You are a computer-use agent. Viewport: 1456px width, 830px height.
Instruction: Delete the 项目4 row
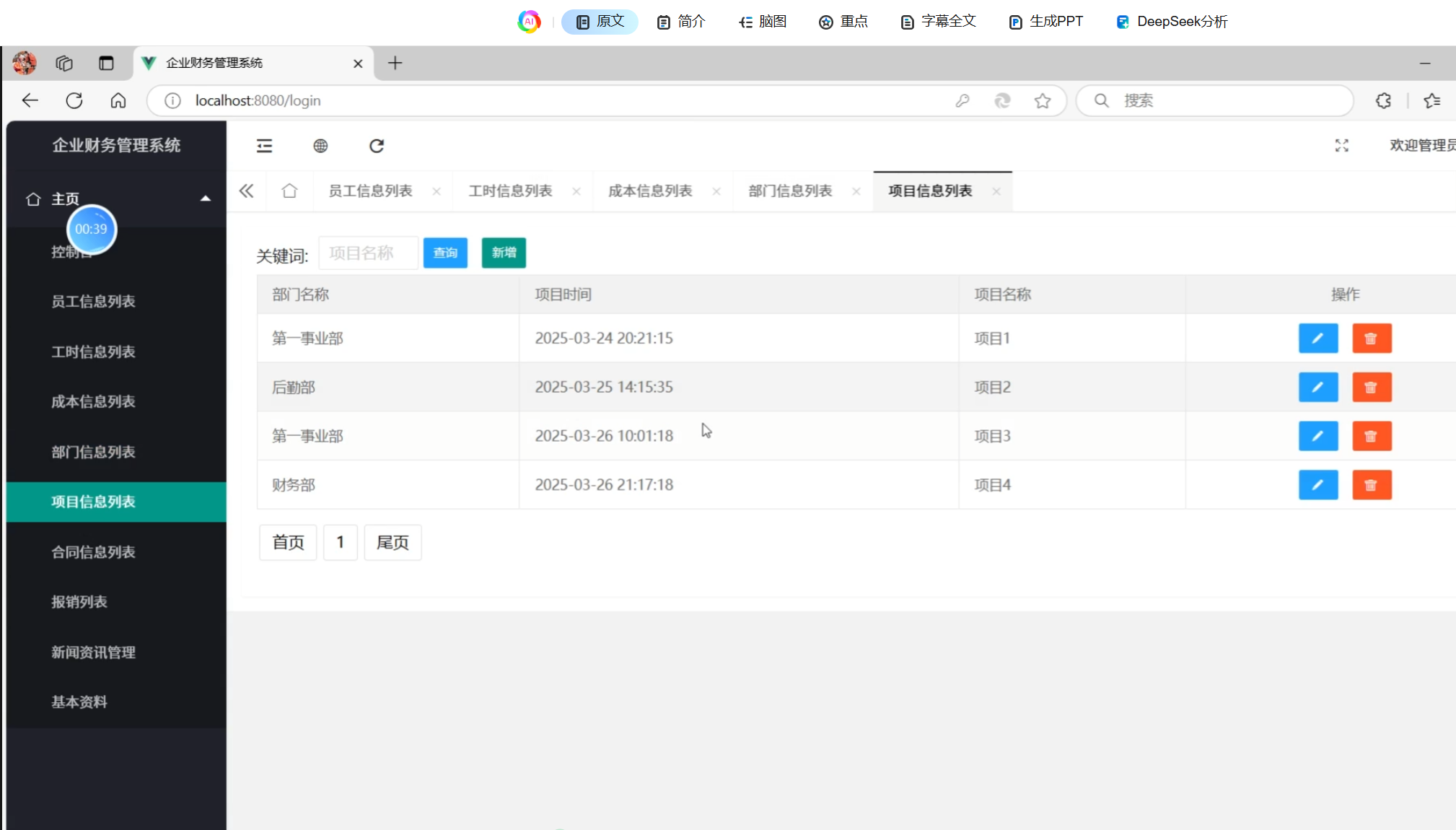1371,485
